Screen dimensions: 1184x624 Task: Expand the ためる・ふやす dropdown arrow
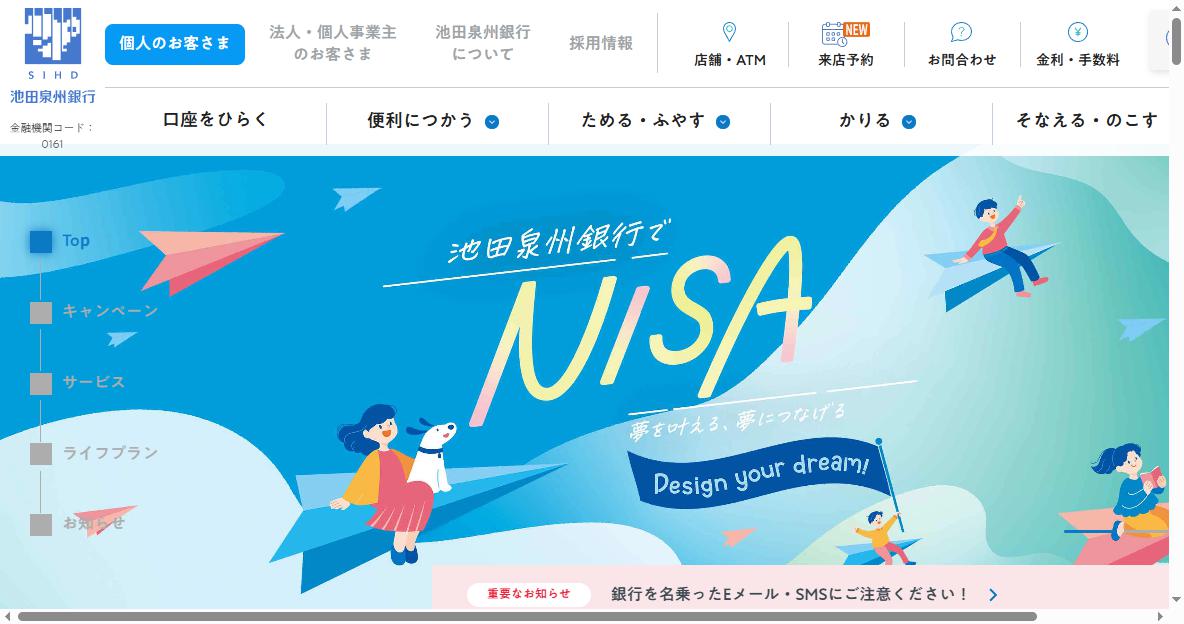pos(723,122)
